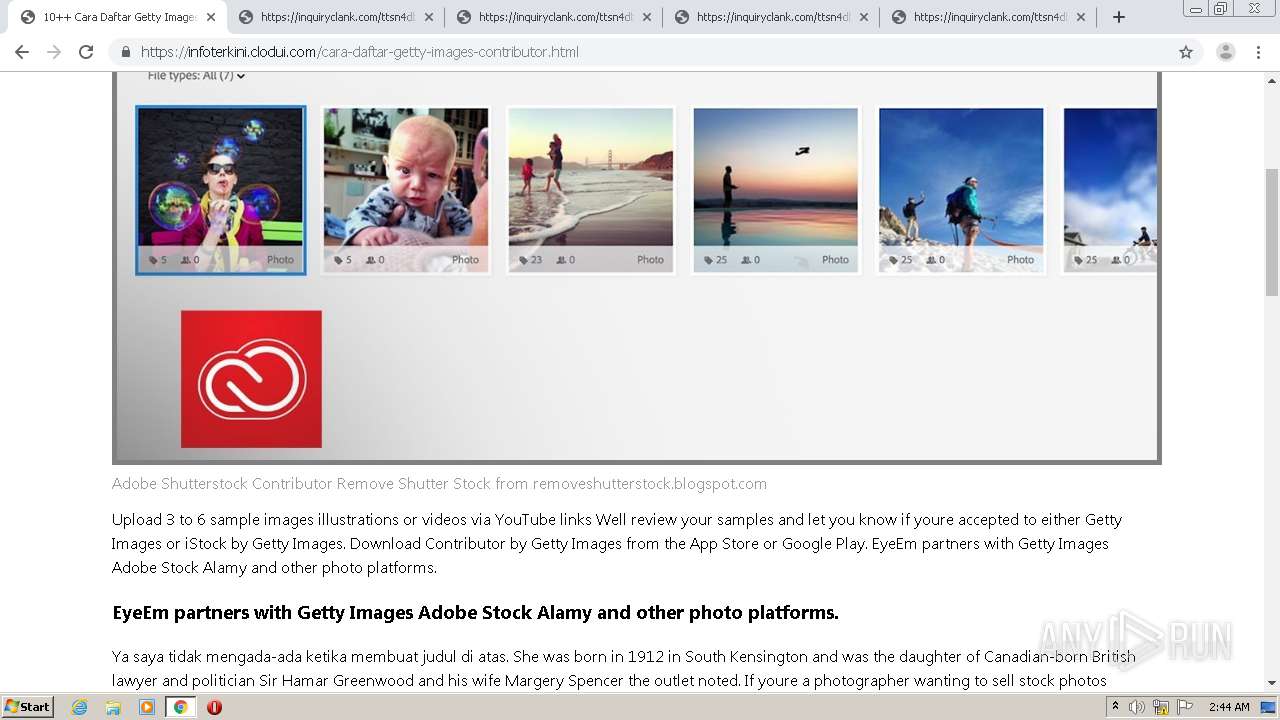
Task: Click the EyeEm partners with Getty Images heading
Action: click(x=475, y=613)
